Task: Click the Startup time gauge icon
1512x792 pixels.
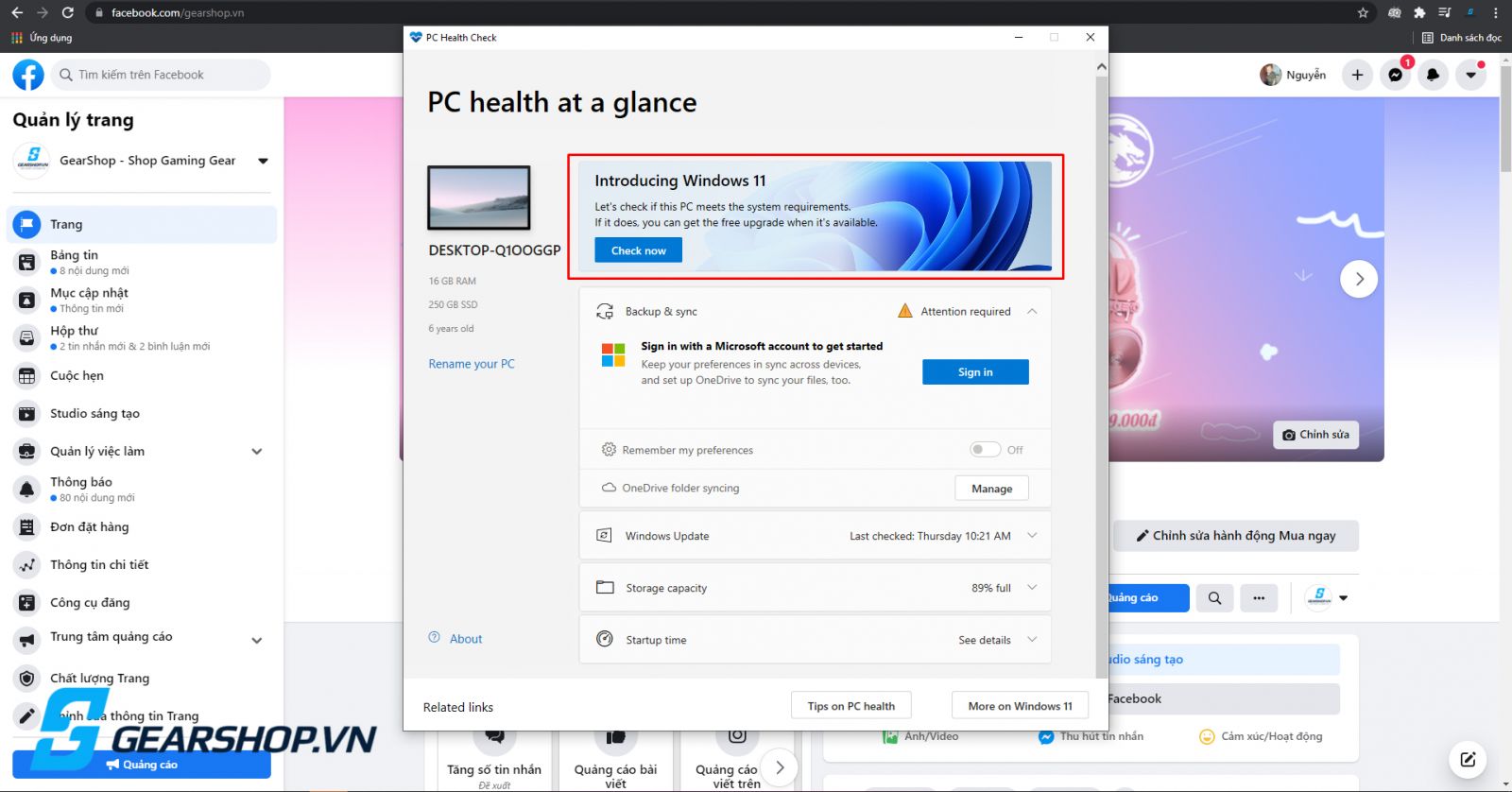Action: coord(605,639)
